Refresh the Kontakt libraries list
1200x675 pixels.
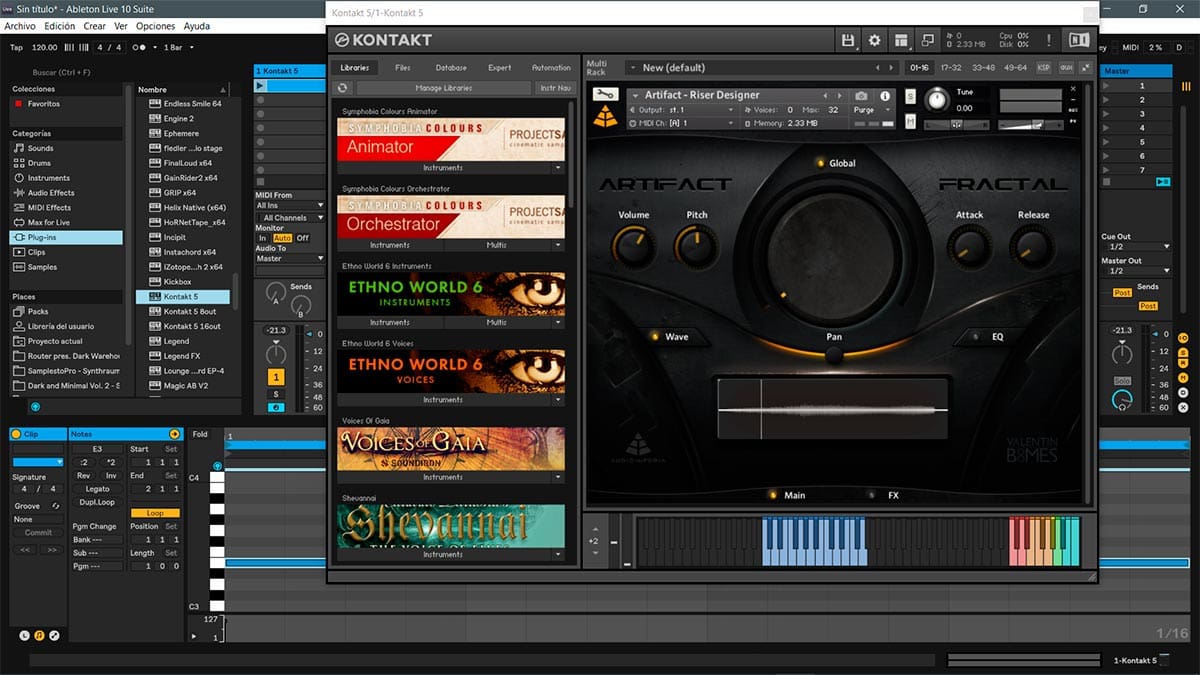tap(344, 88)
